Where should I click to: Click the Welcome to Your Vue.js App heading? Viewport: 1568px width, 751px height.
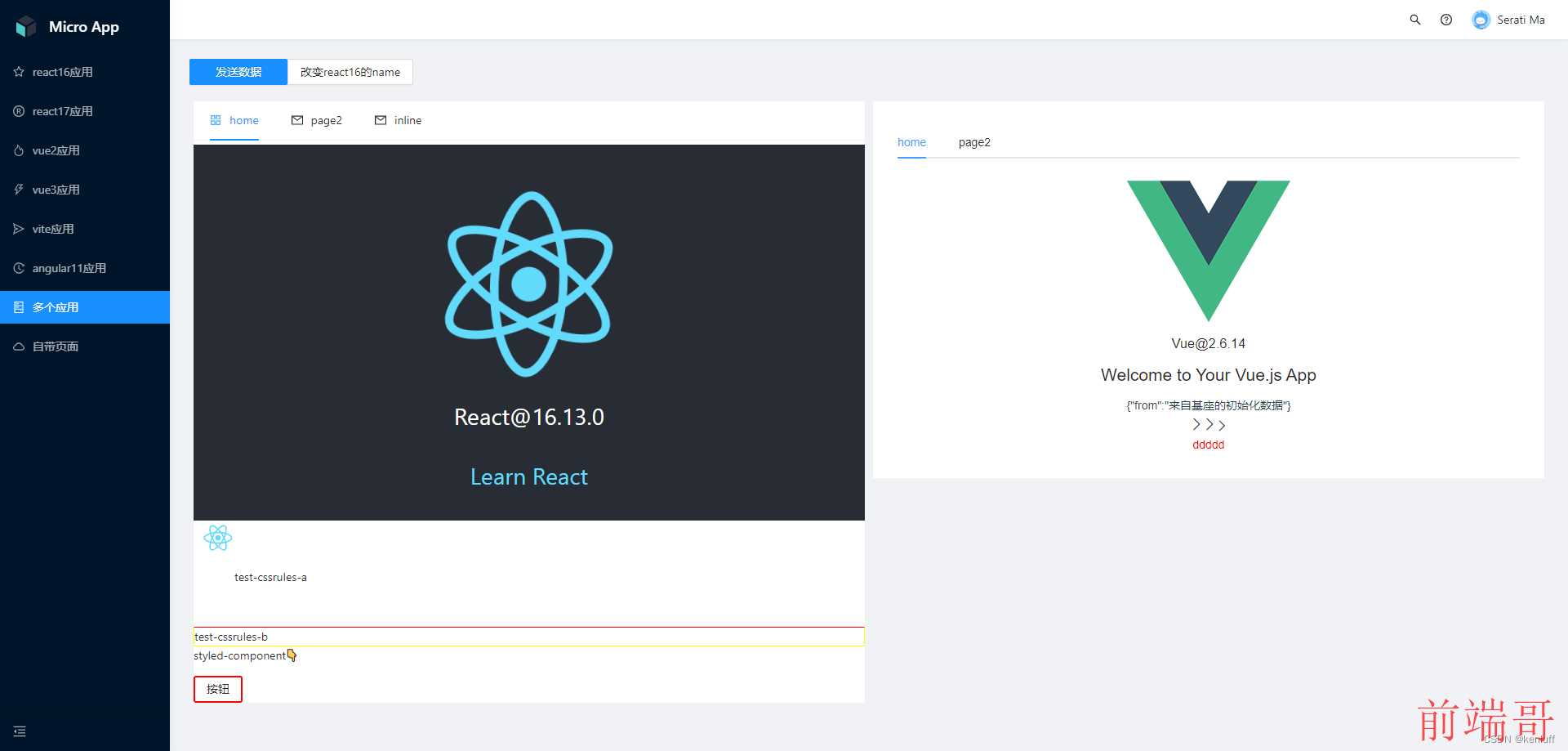(x=1209, y=375)
